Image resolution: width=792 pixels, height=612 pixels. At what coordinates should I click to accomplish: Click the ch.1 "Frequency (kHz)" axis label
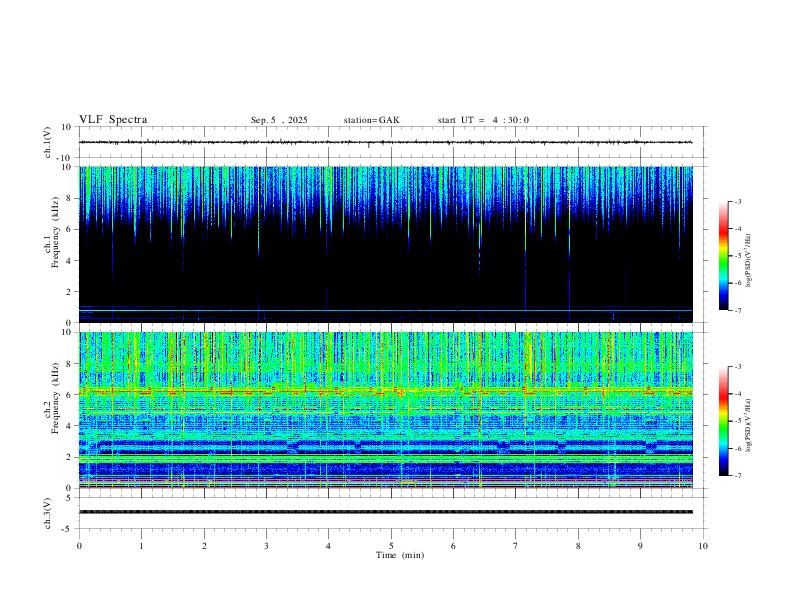56,232
